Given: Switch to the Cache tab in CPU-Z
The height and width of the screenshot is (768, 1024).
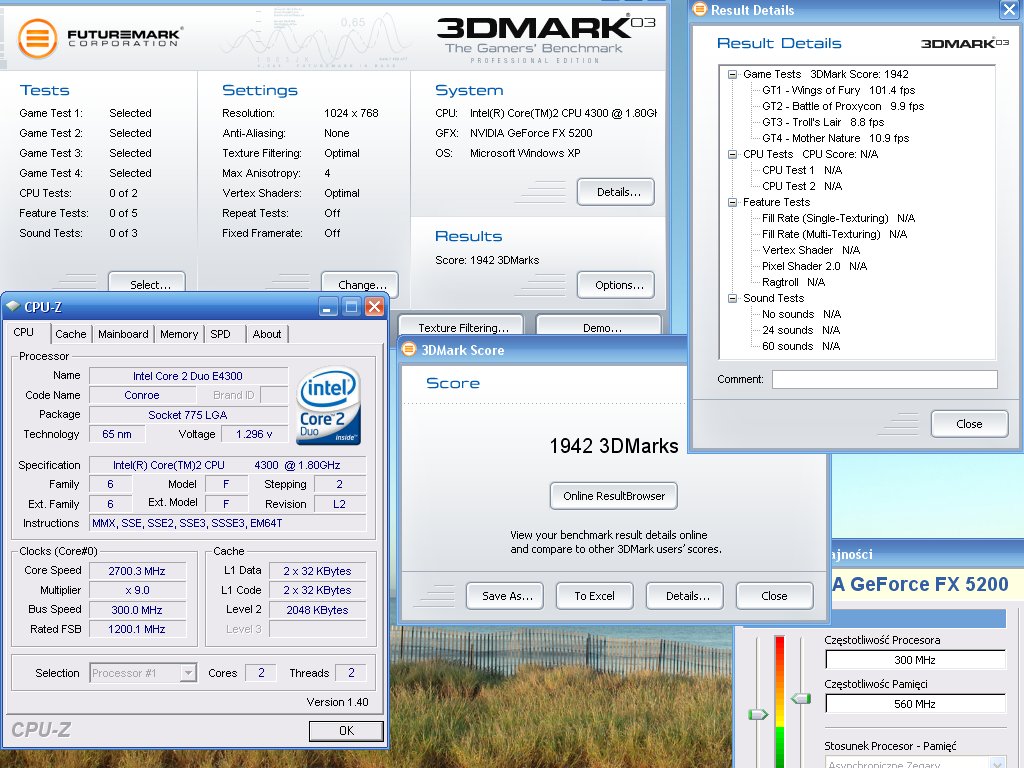Looking at the screenshot, I should point(71,334).
